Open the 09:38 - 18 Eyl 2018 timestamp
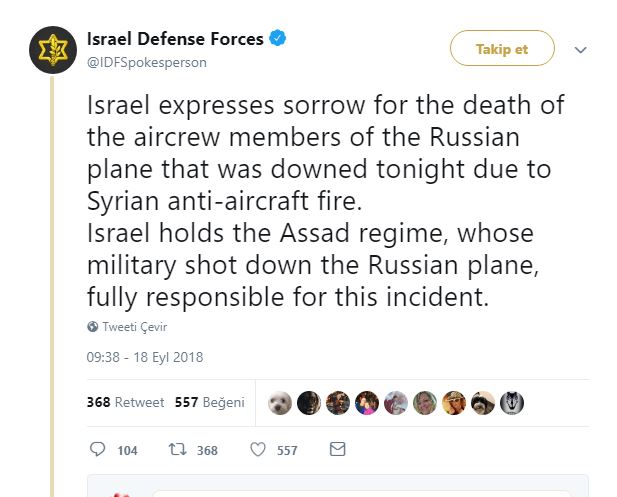This screenshot has width=617, height=497. pyautogui.click(x=145, y=357)
